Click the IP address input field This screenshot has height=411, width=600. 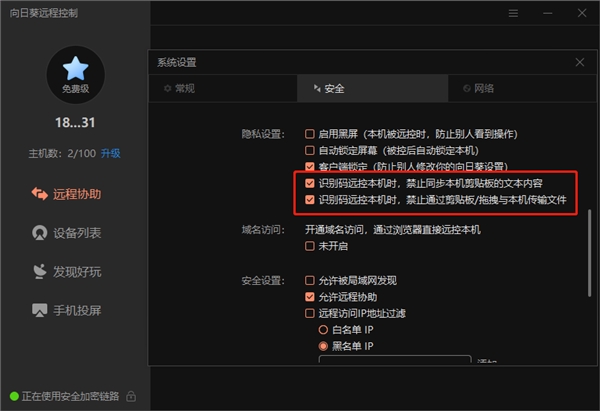coord(395,360)
